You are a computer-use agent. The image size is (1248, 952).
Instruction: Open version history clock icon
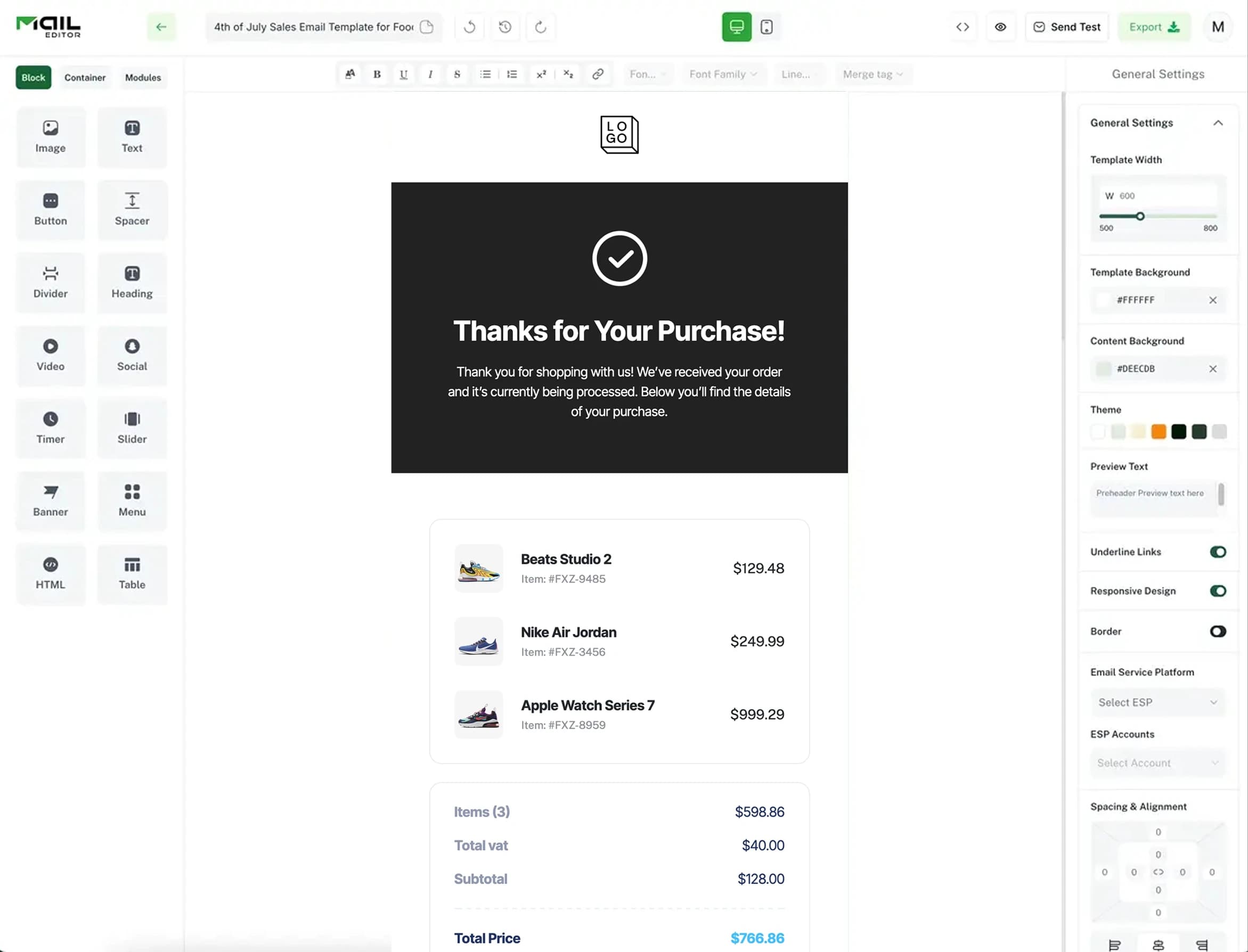coord(505,27)
